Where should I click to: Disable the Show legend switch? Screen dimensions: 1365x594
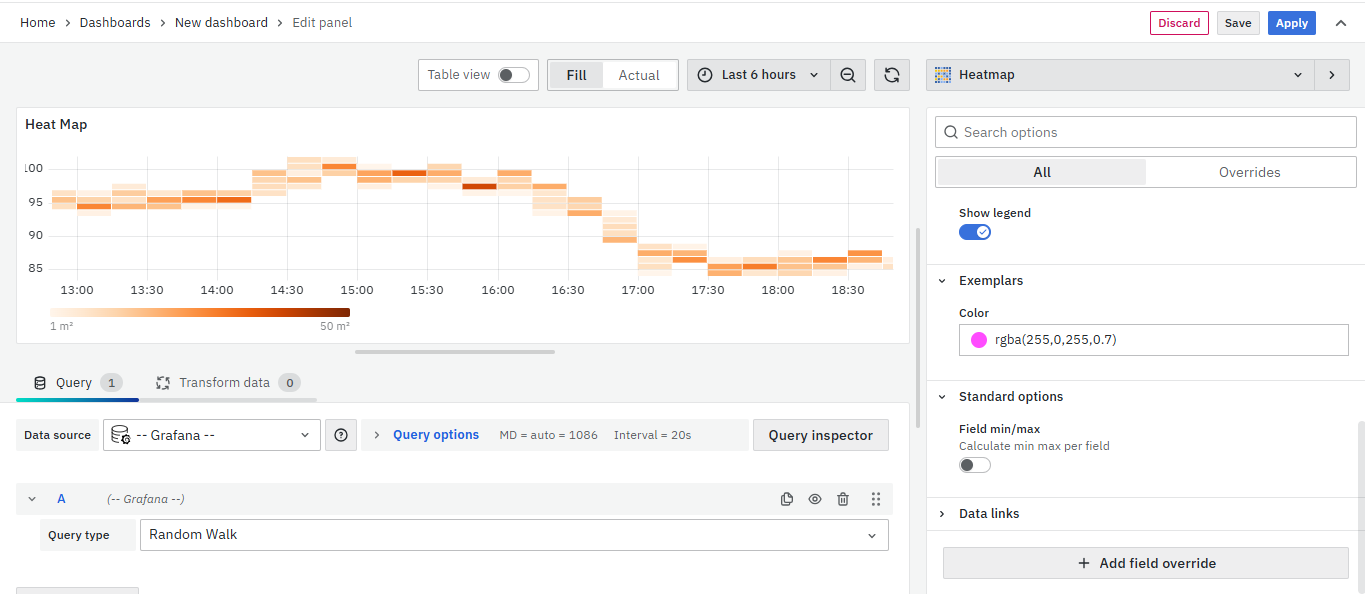974,232
